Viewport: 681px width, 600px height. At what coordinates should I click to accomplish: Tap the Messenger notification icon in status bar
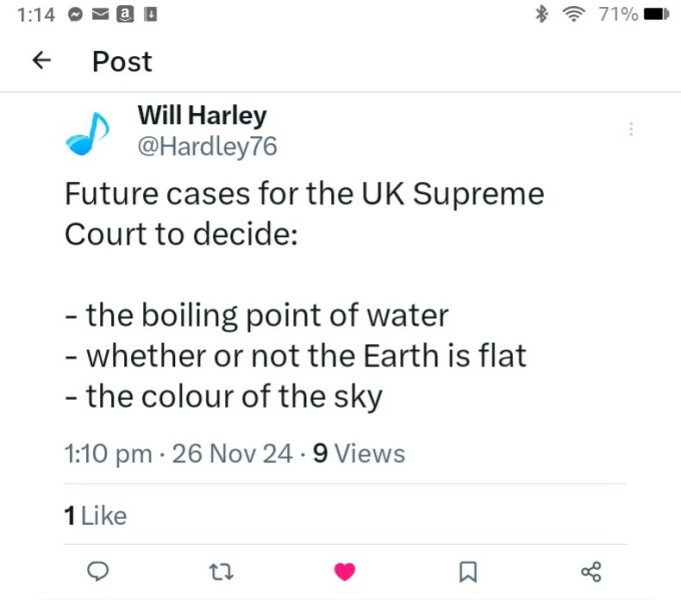pos(75,14)
